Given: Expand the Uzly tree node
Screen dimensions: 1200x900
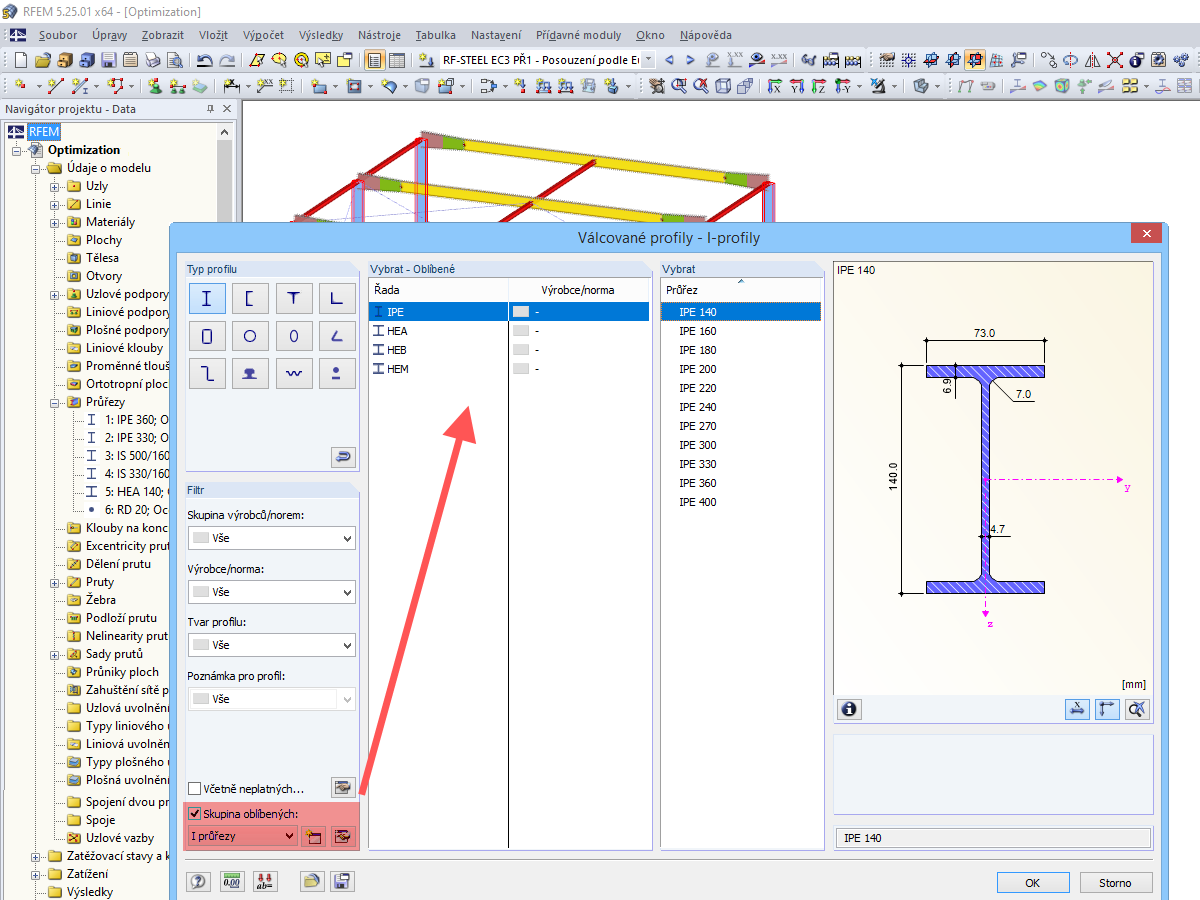Looking at the screenshot, I should (56, 186).
